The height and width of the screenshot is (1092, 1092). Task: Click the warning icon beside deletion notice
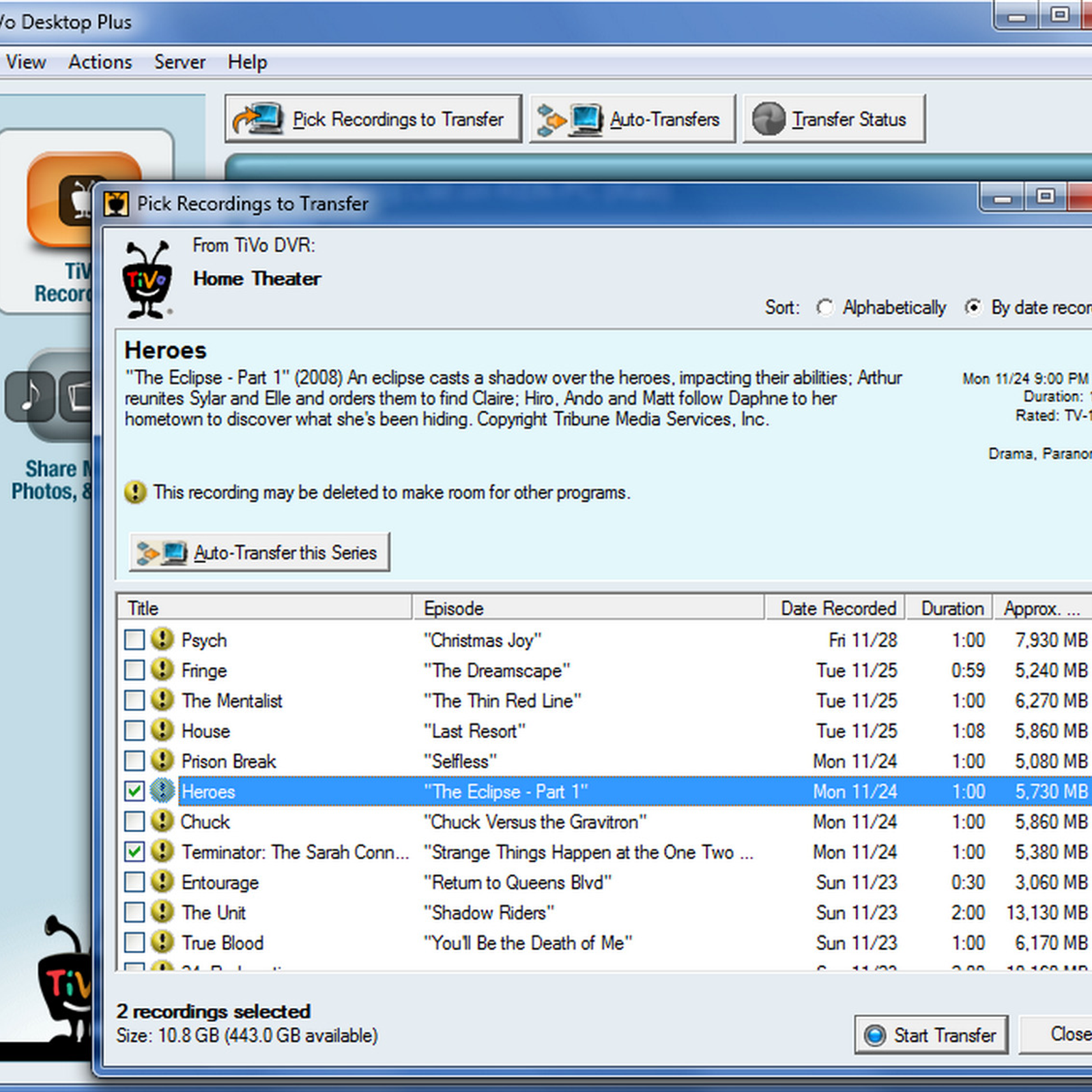[135, 492]
